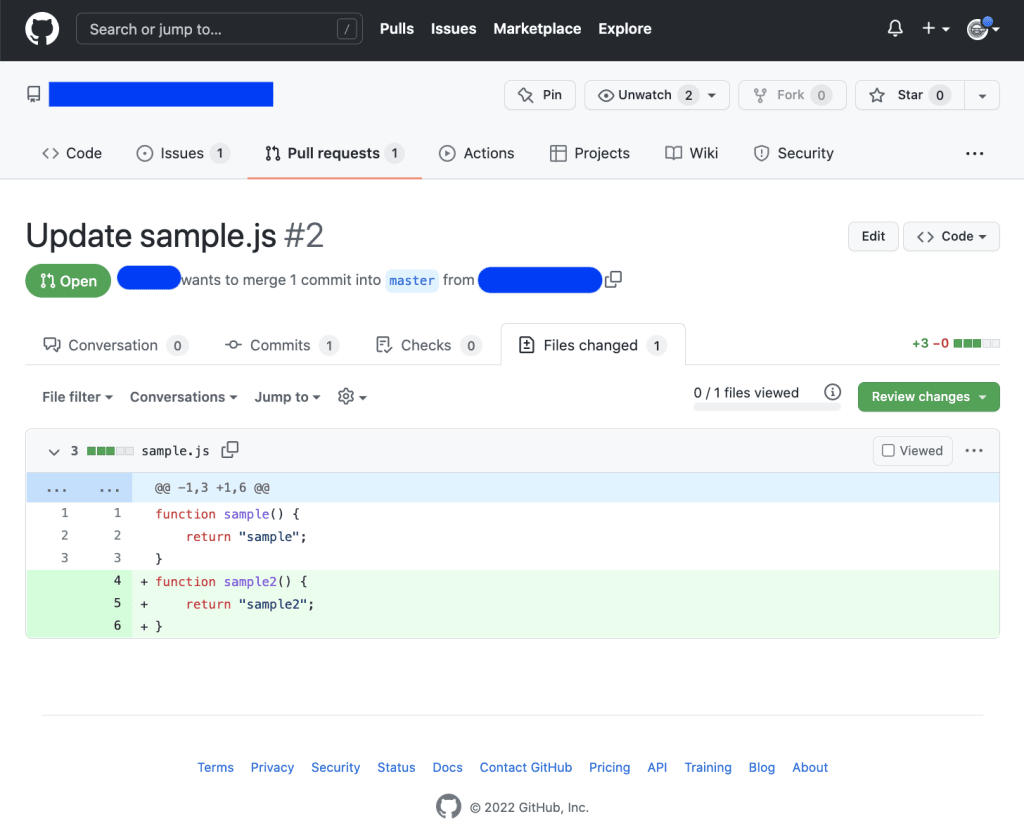
Task: Select the Files changed tab
Action: pyautogui.click(x=593, y=345)
